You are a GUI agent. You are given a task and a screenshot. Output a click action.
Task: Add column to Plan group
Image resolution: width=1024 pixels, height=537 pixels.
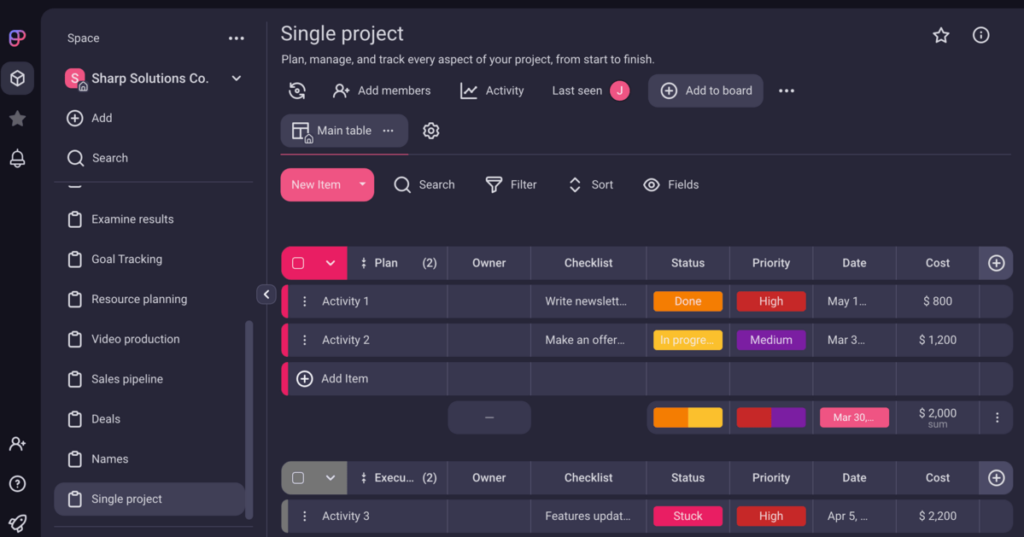tap(996, 263)
